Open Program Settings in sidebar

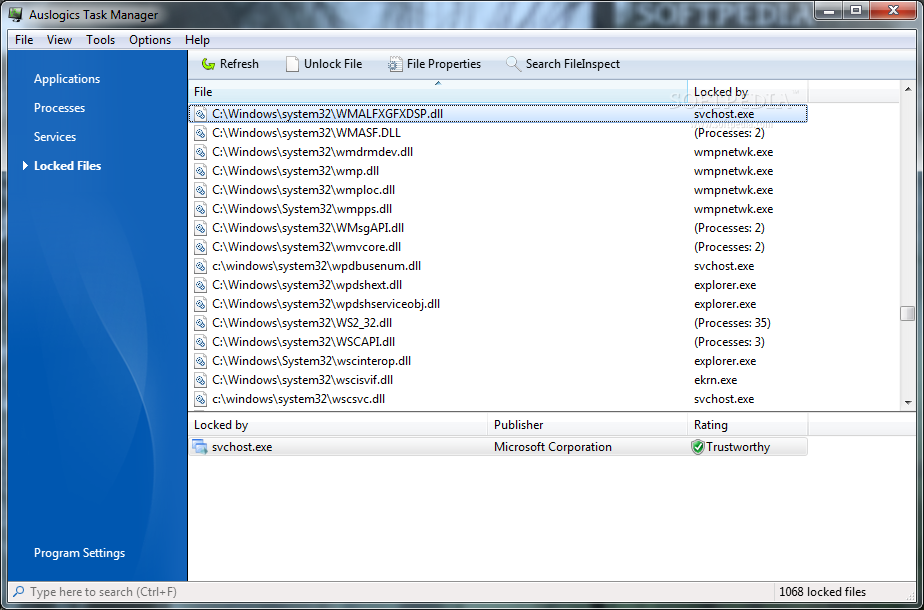[80, 553]
